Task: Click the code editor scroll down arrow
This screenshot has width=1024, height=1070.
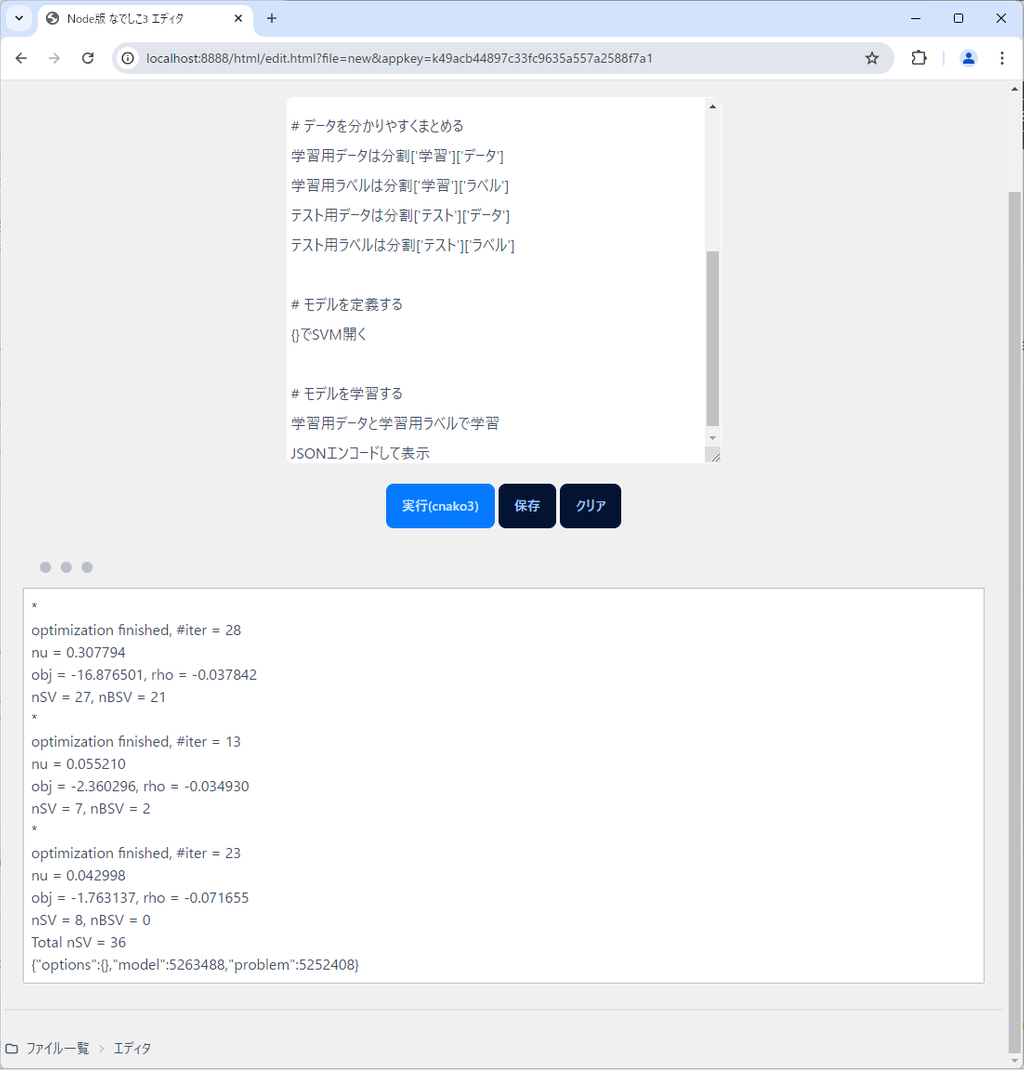Action: coord(712,438)
